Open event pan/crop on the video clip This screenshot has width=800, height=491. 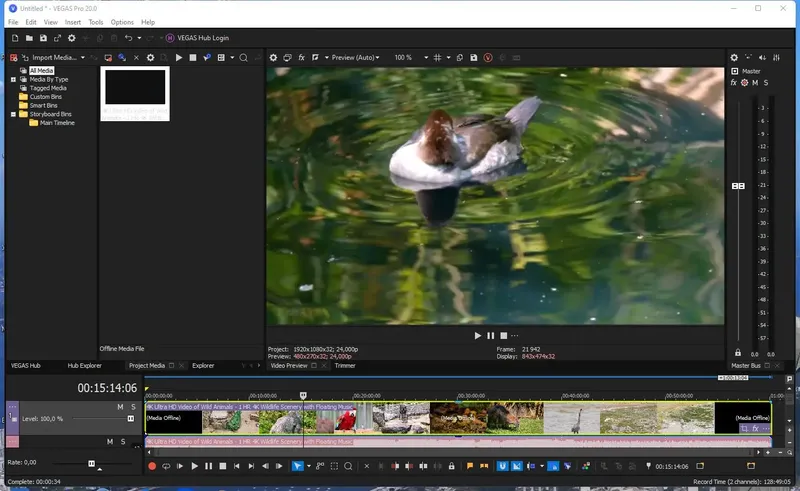tap(743, 428)
